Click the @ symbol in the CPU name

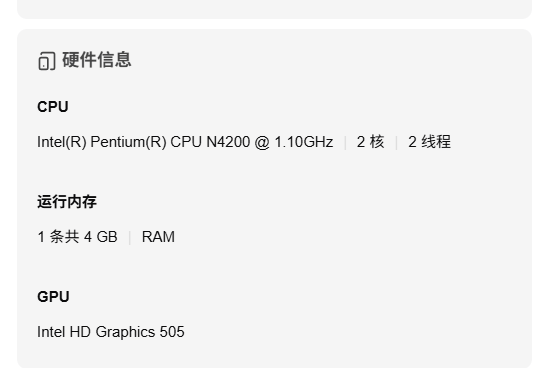(262, 142)
